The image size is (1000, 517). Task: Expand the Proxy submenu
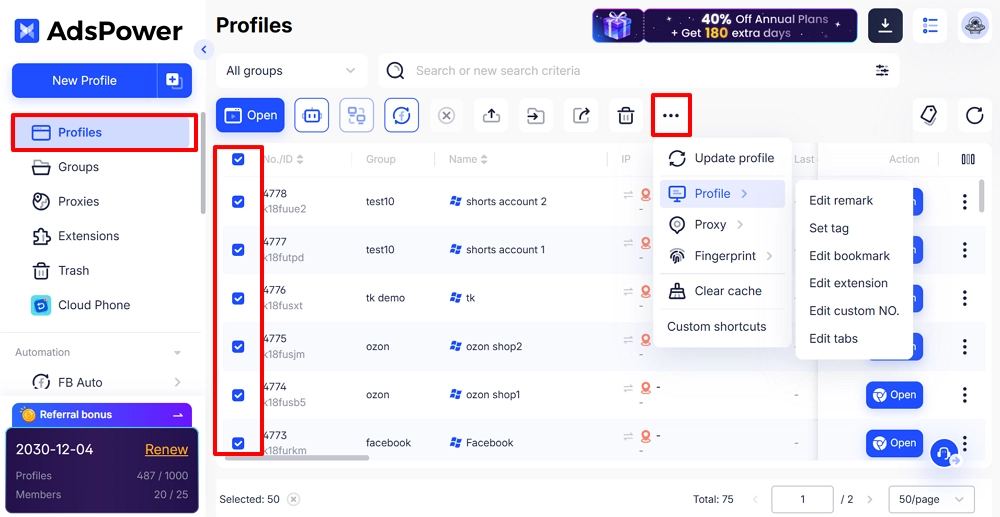click(x=722, y=224)
